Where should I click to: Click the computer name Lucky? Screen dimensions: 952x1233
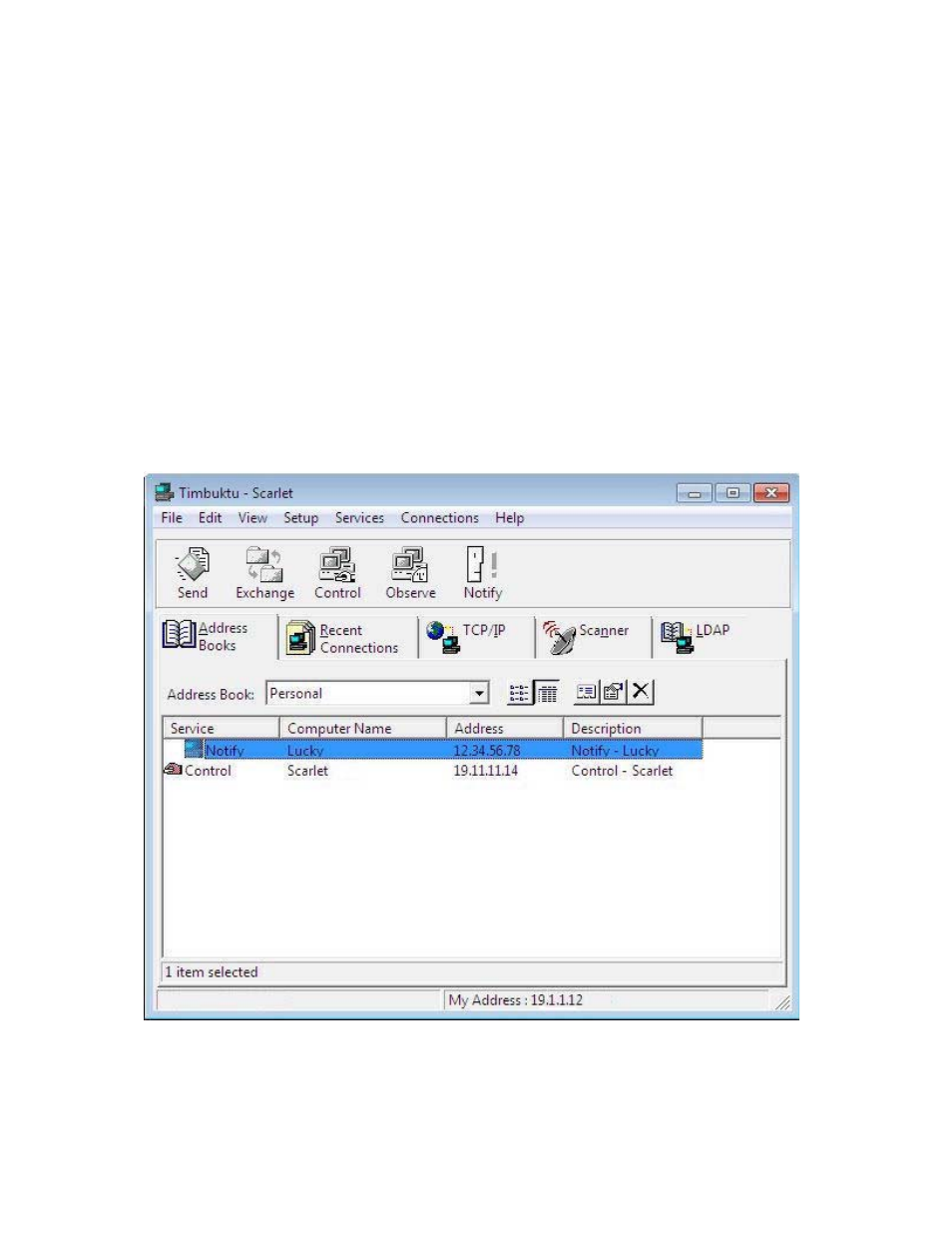[305, 751]
